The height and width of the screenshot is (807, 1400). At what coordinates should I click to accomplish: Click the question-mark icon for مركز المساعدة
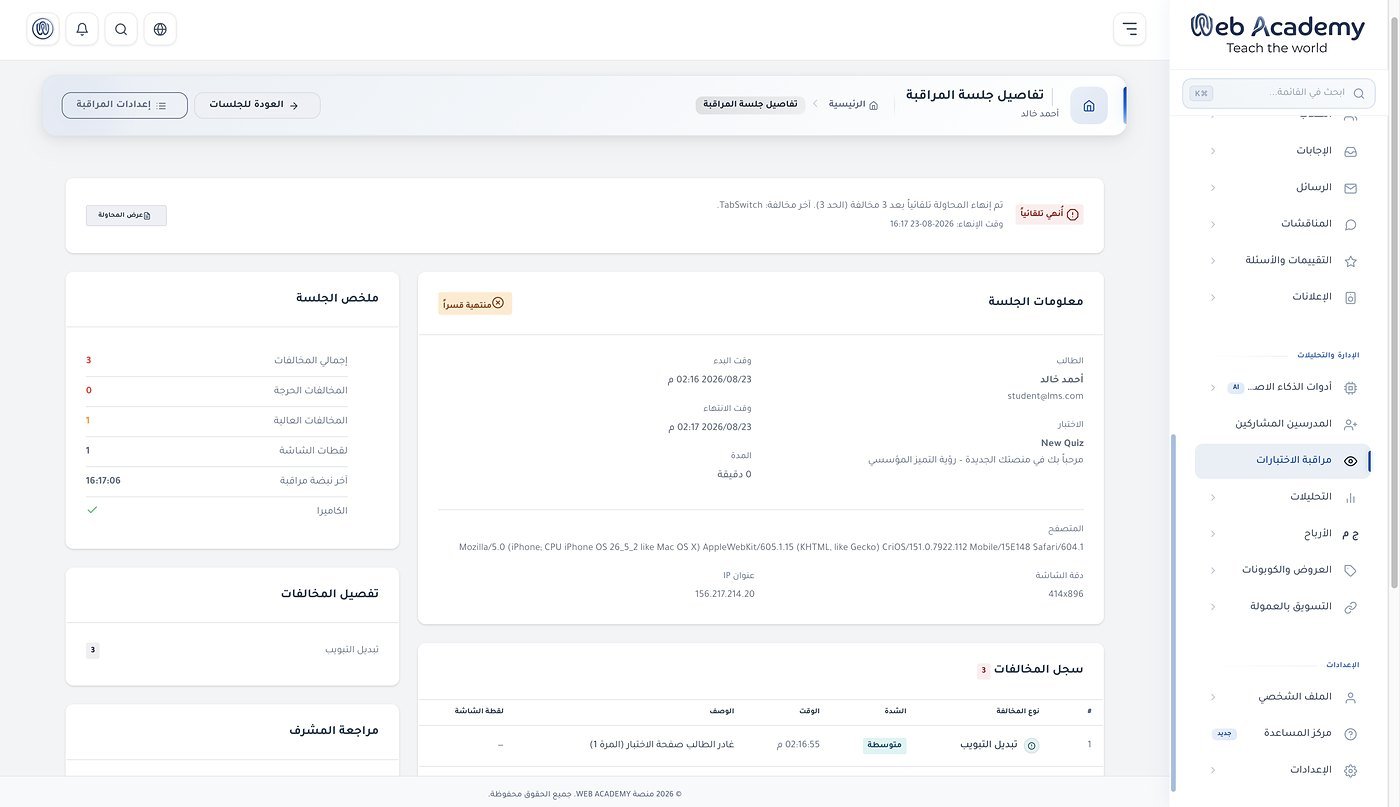pos(1350,734)
